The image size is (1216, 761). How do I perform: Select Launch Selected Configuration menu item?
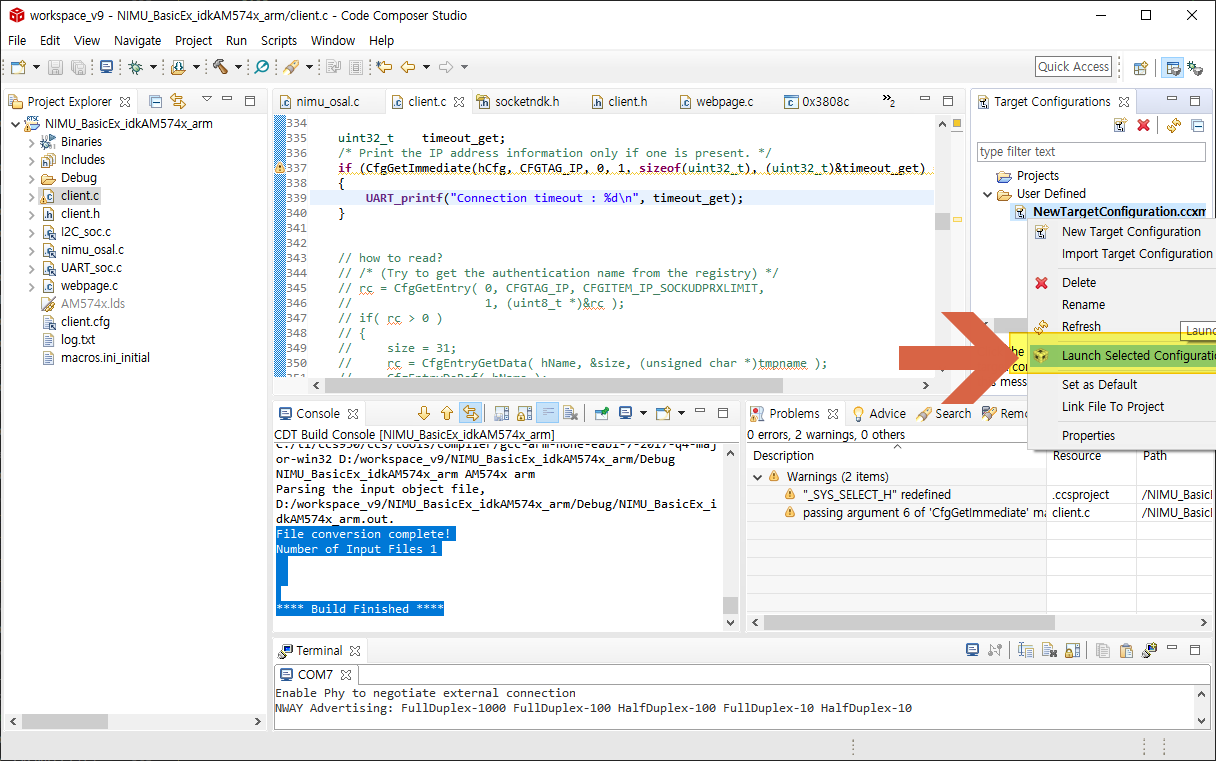tap(1122, 356)
